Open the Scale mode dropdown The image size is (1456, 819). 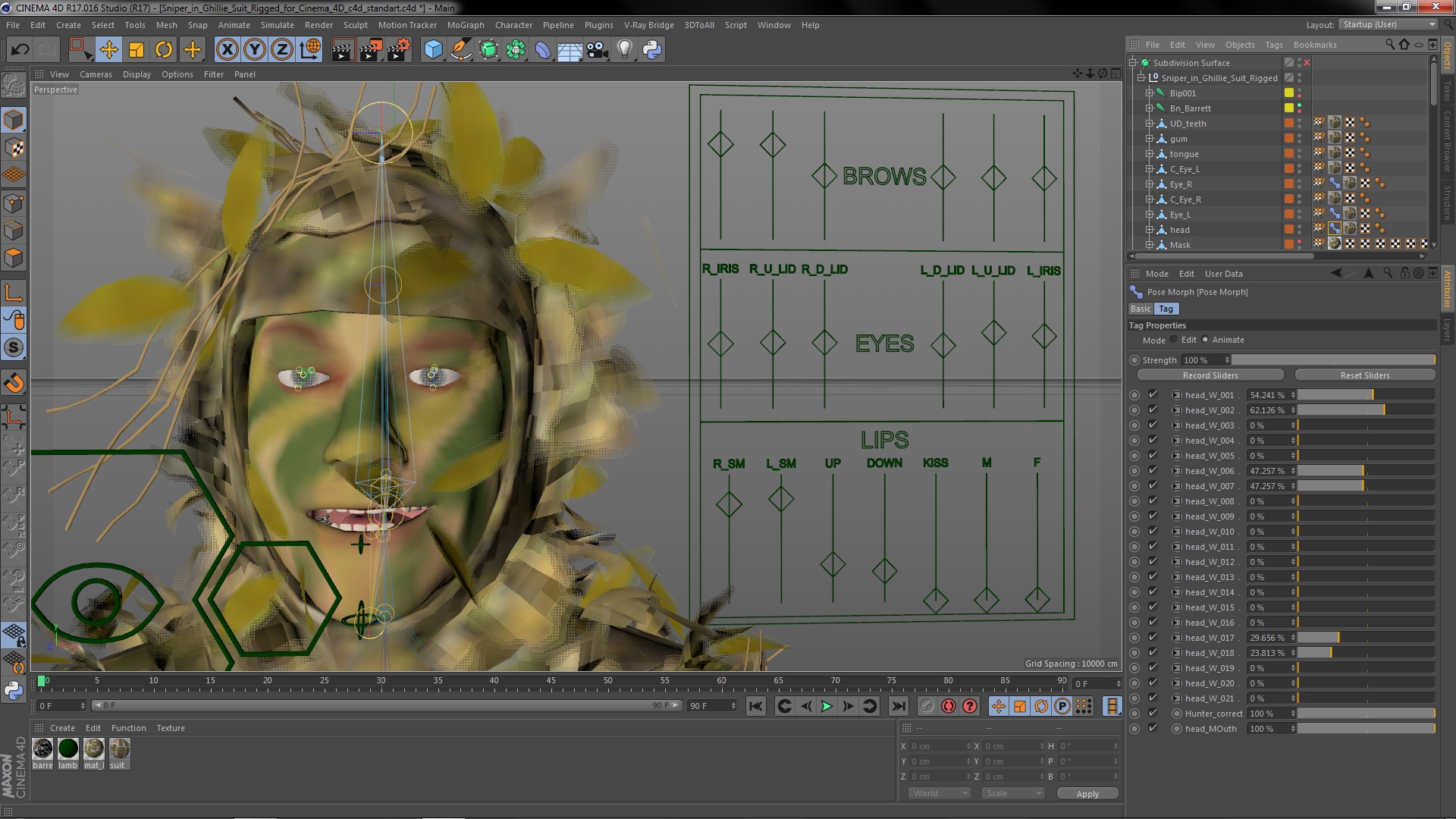pyautogui.click(x=1012, y=793)
